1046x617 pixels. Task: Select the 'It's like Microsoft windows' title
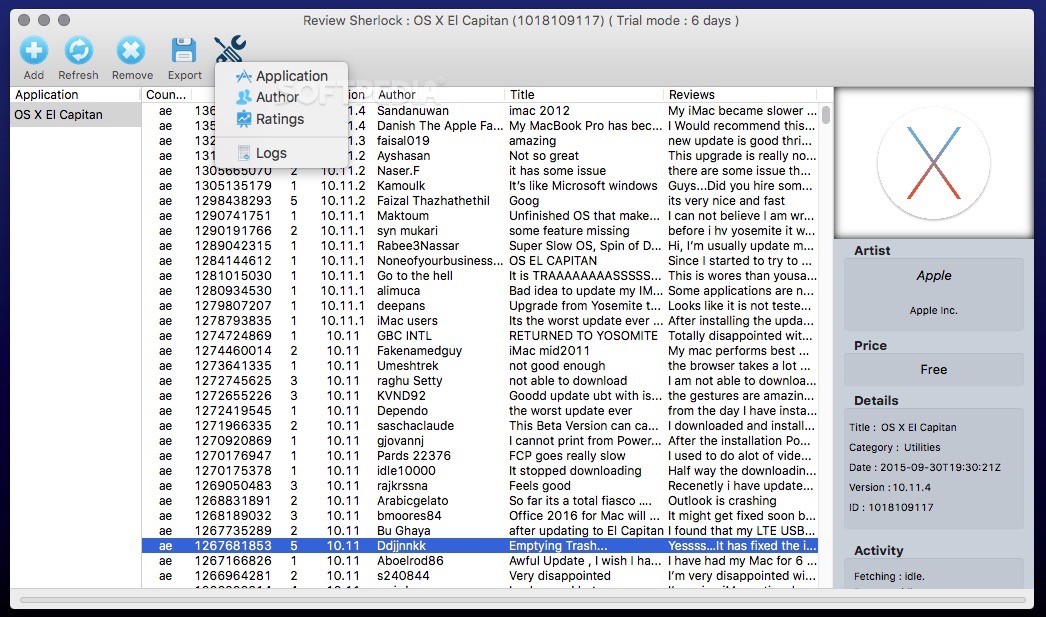[583, 186]
